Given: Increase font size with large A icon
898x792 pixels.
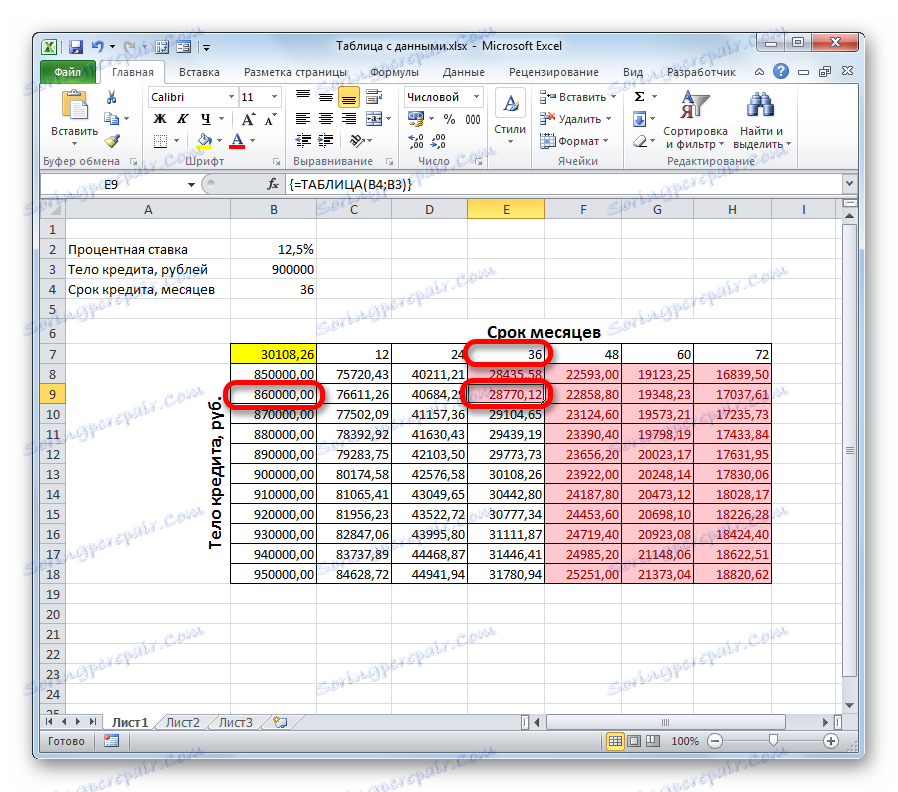Looking at the screenshot, I should [248, 119].
